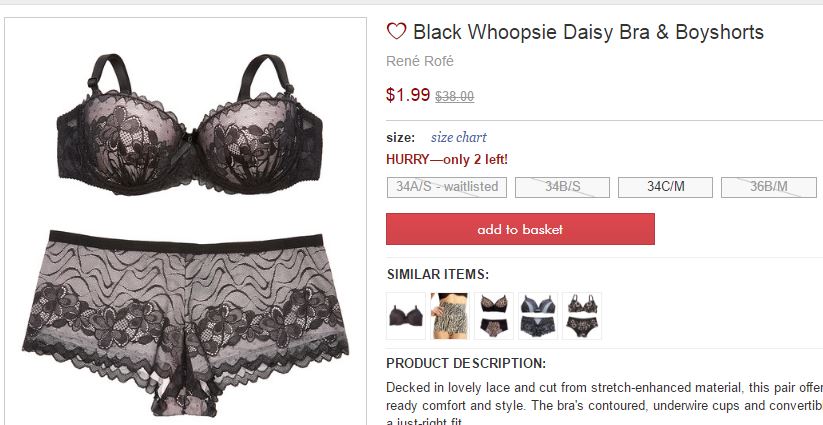Open the René Rofé brand link
Screen dimensions: 823x425
(x=420, y=61)
